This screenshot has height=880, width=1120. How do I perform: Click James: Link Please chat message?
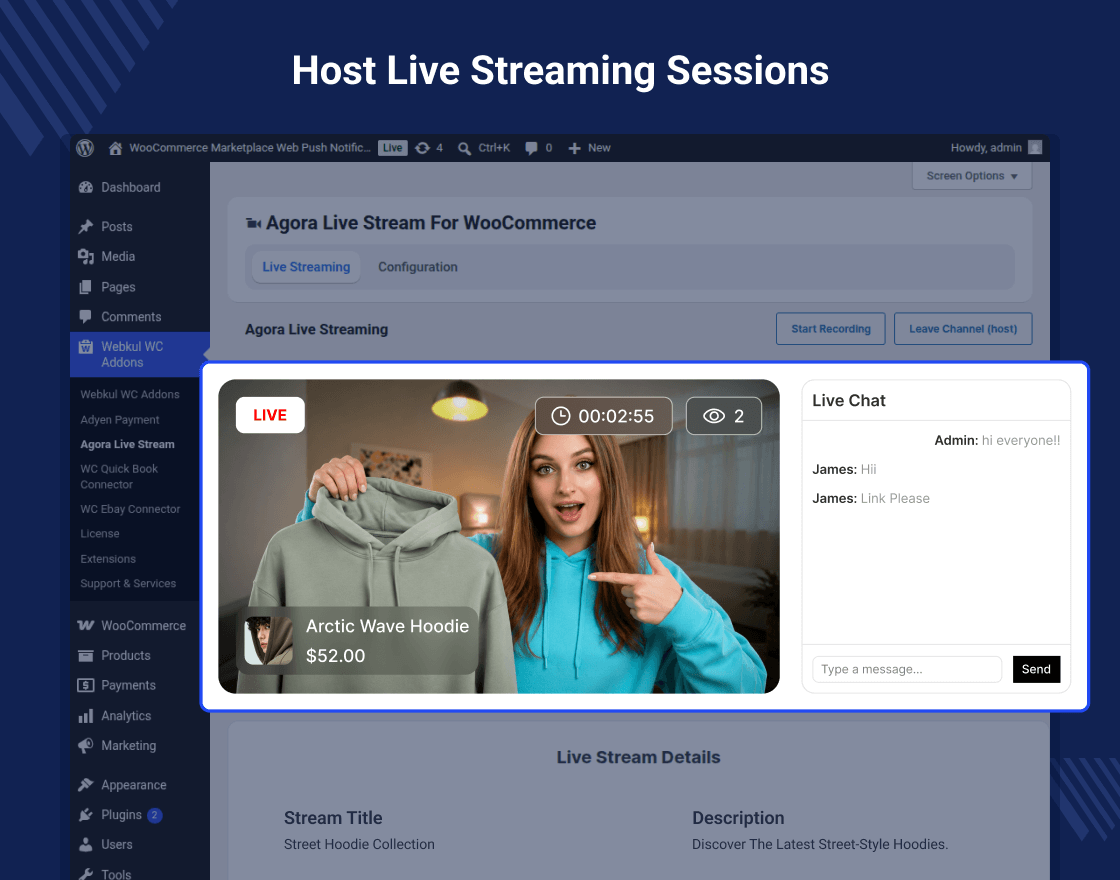871,499
